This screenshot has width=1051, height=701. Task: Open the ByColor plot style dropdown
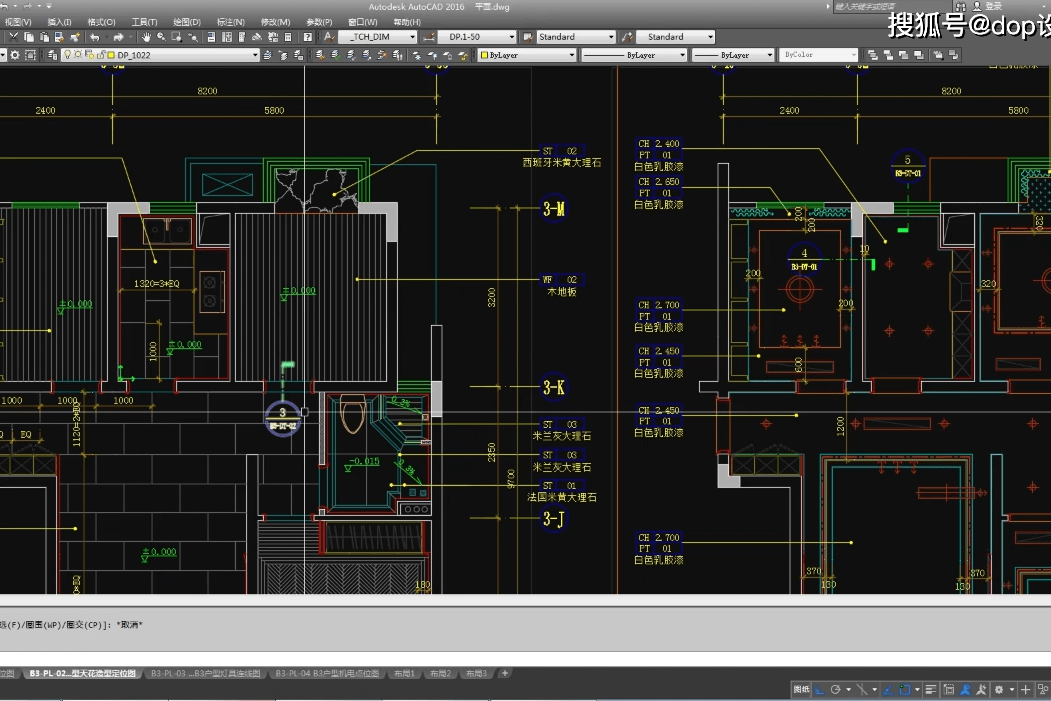click(819, 55)
